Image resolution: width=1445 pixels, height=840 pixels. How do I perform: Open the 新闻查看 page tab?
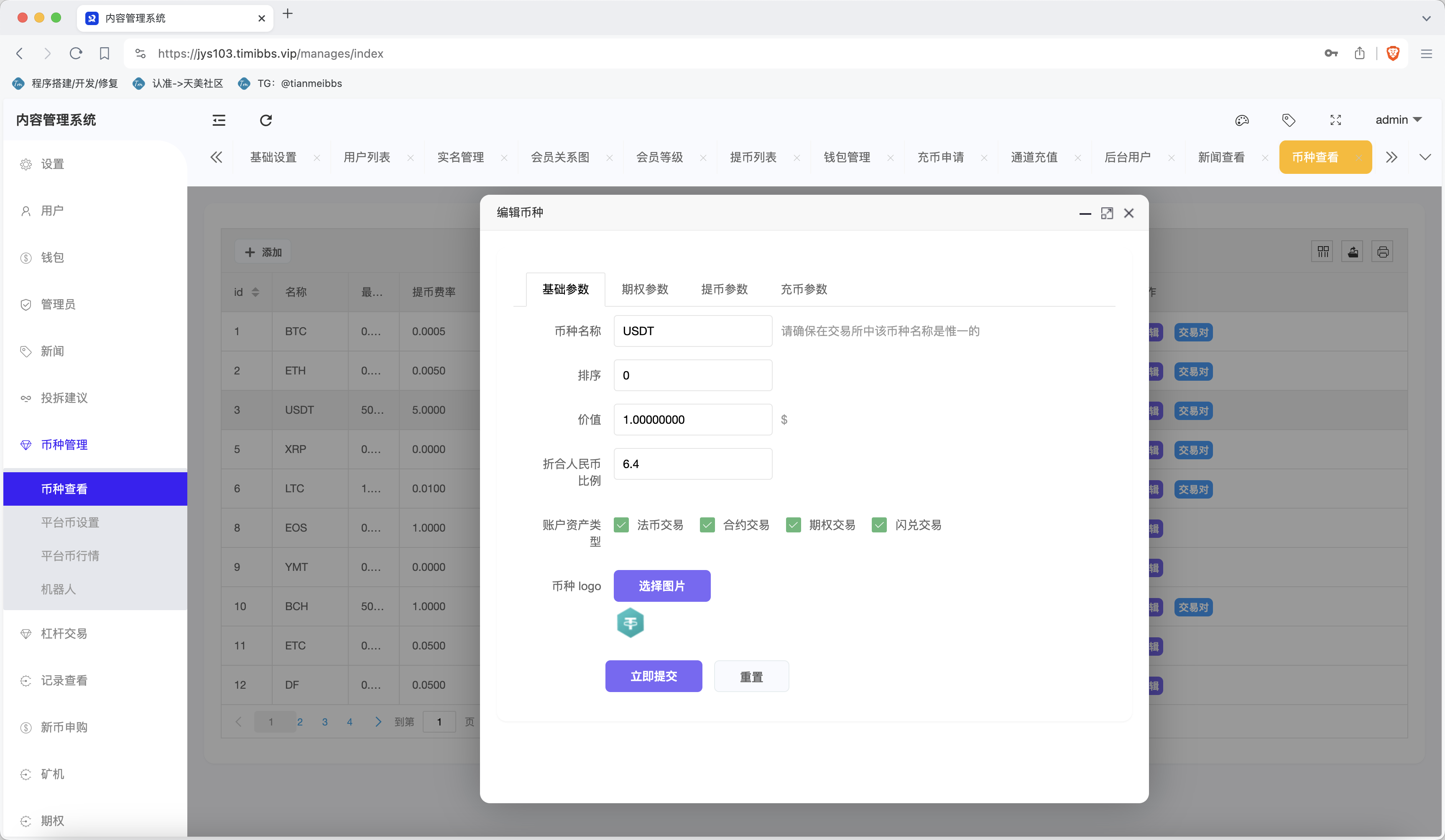pyautogui.click(x=1221, y=157)
